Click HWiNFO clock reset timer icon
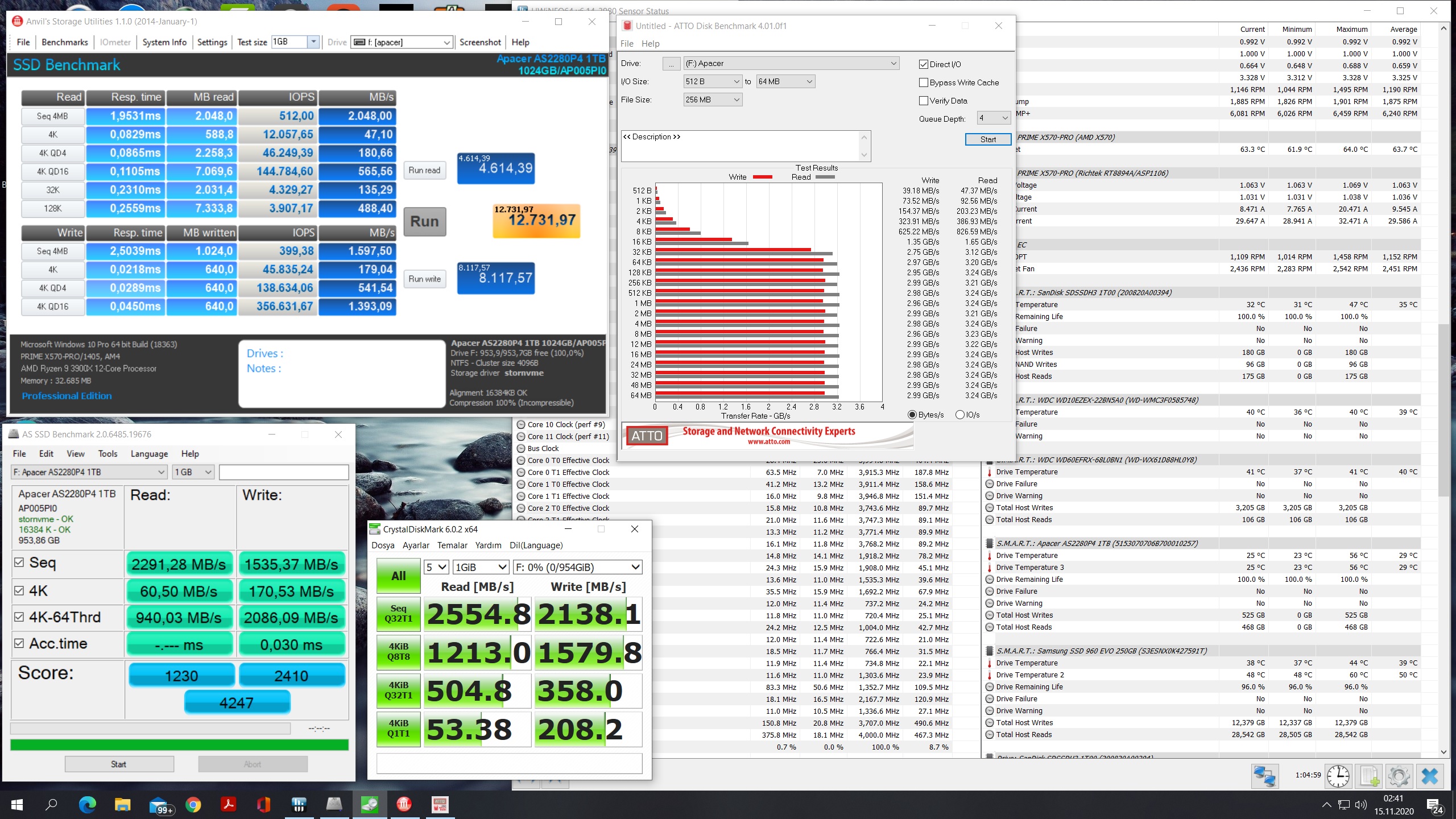This screenshot has height=819, width=1456. pyautogui.click(x=1338, y=776)
